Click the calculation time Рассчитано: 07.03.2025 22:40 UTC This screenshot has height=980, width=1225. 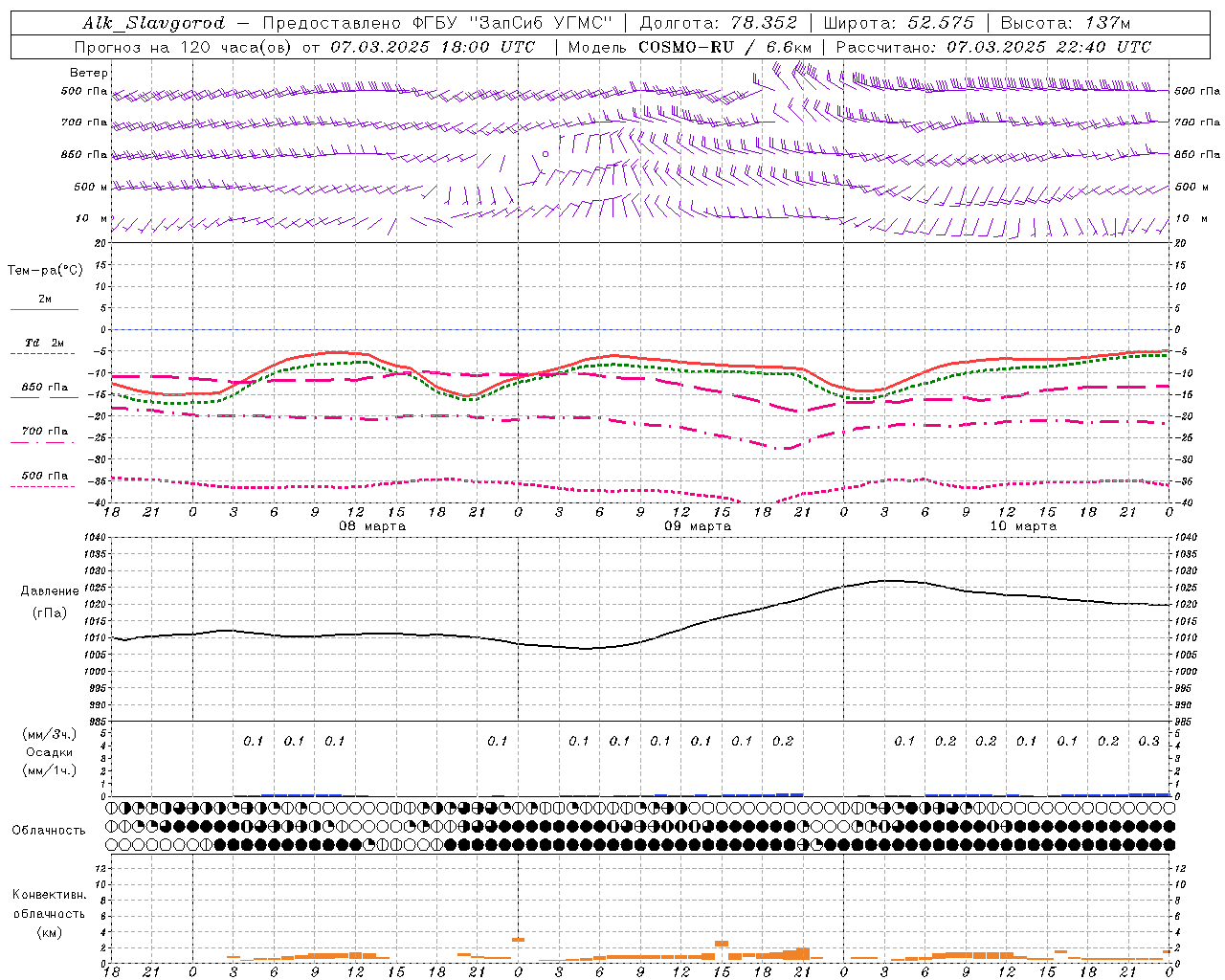pos(993,47)
